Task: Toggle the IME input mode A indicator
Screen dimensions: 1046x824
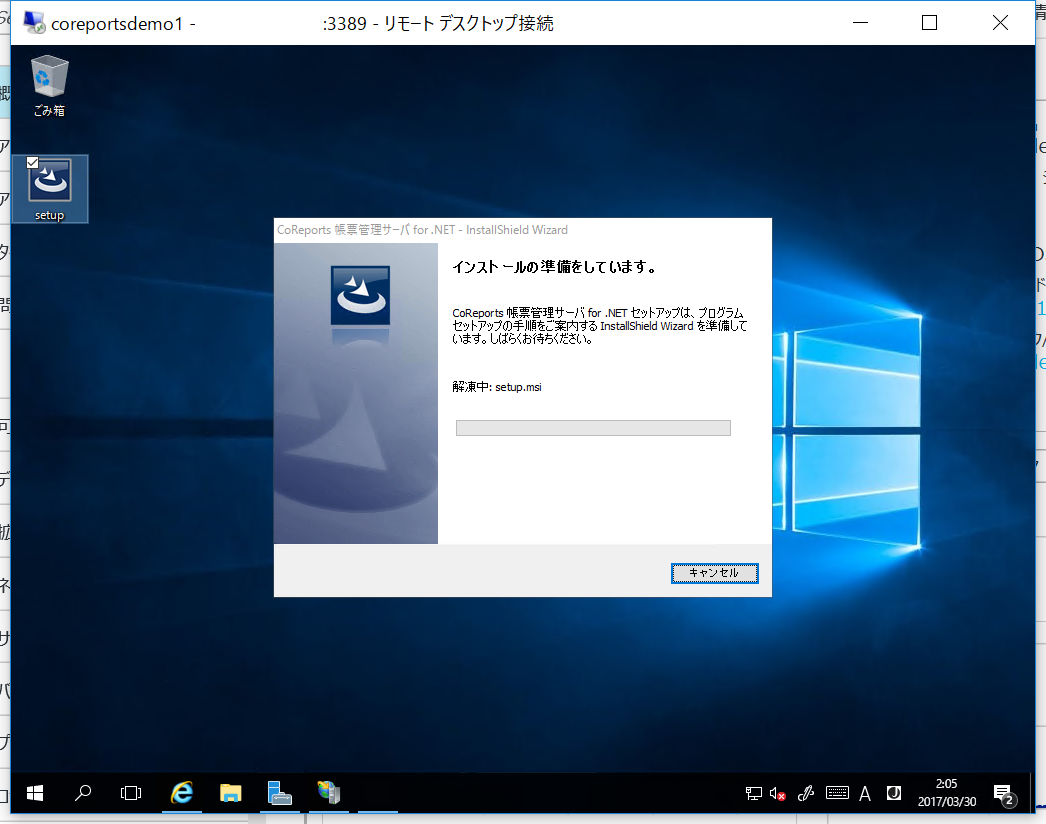Action: pos(865,793)
